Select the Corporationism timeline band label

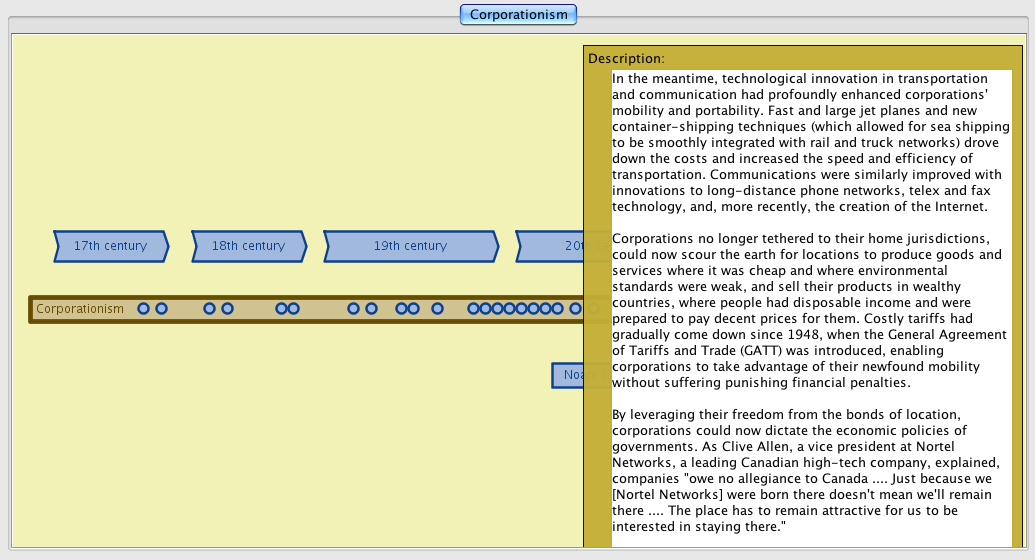pyautogui.click(x=80, y=309)
